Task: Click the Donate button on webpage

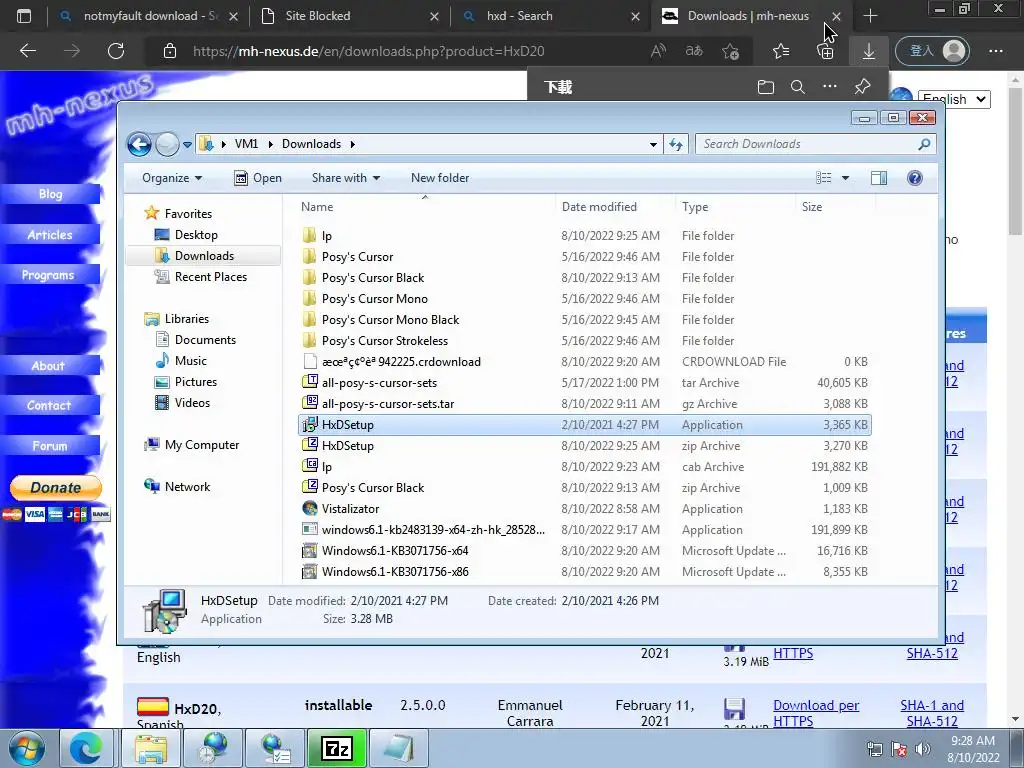Action: [x=56, y=487]
